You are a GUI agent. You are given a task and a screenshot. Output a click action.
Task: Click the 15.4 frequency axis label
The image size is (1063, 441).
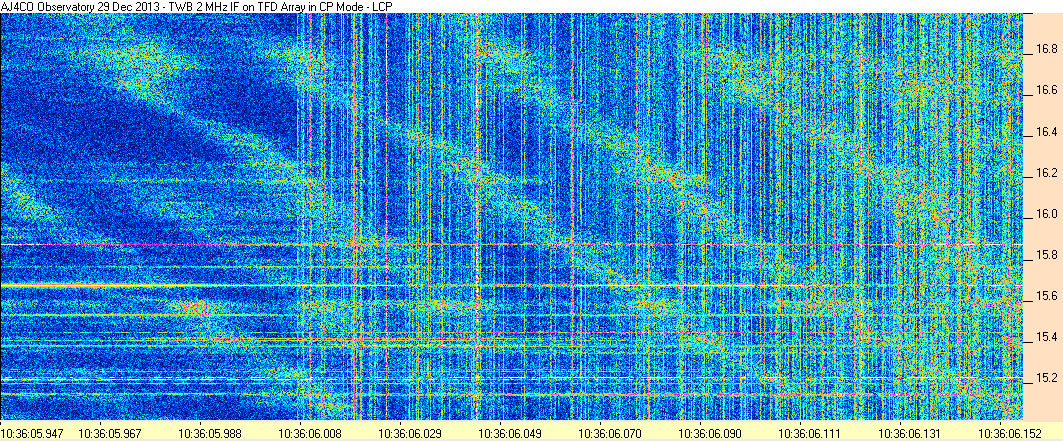[x=1046, y=337]
